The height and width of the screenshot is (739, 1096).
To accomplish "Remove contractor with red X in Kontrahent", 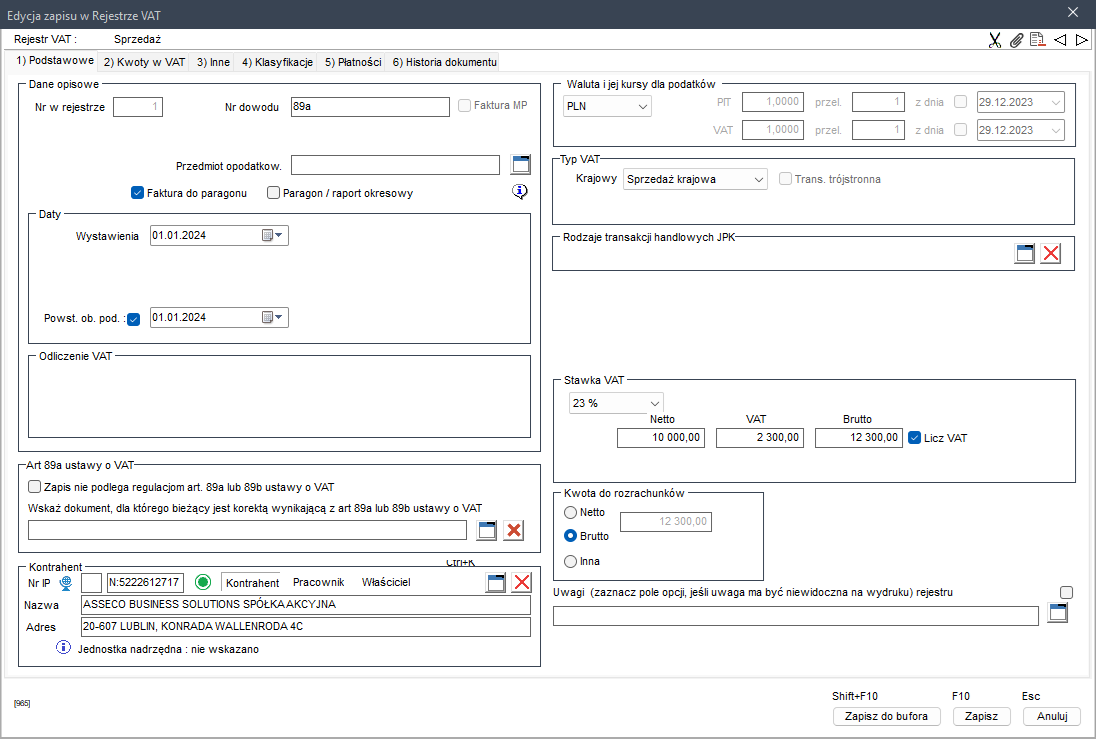I will coord(521,582).
